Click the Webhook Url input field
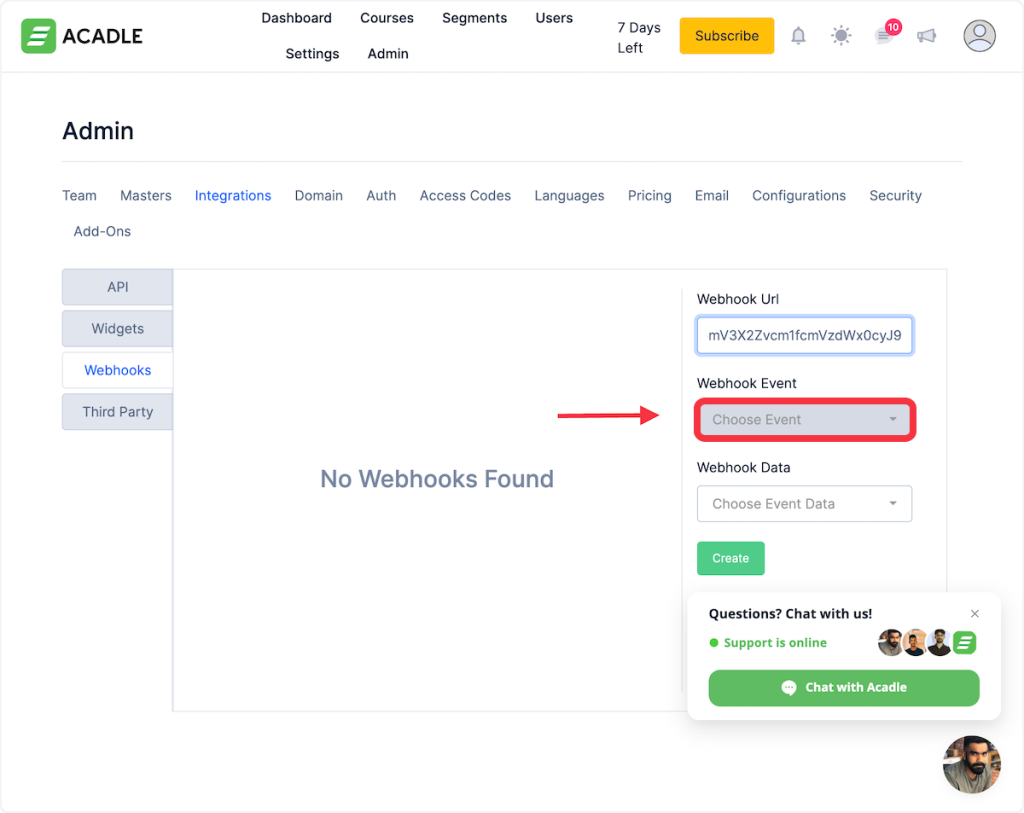This screenshot has height=813, width=1024. tap(805, 336)
